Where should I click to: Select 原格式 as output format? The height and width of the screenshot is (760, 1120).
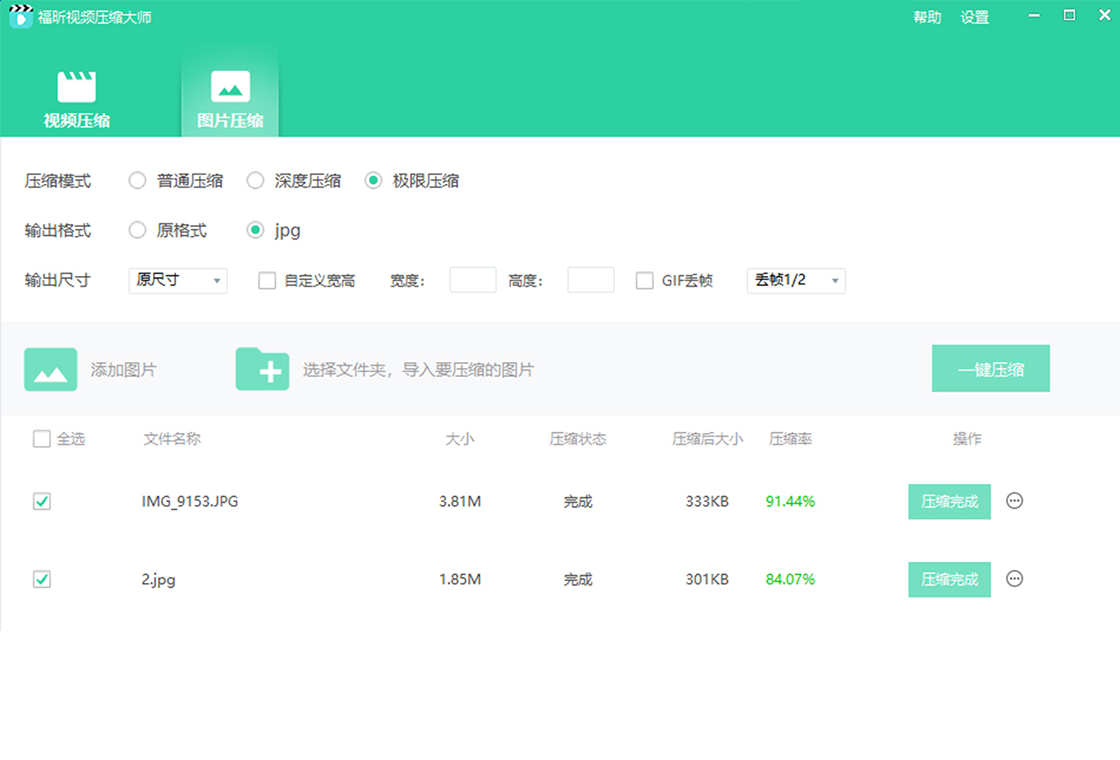click(137, 230)
